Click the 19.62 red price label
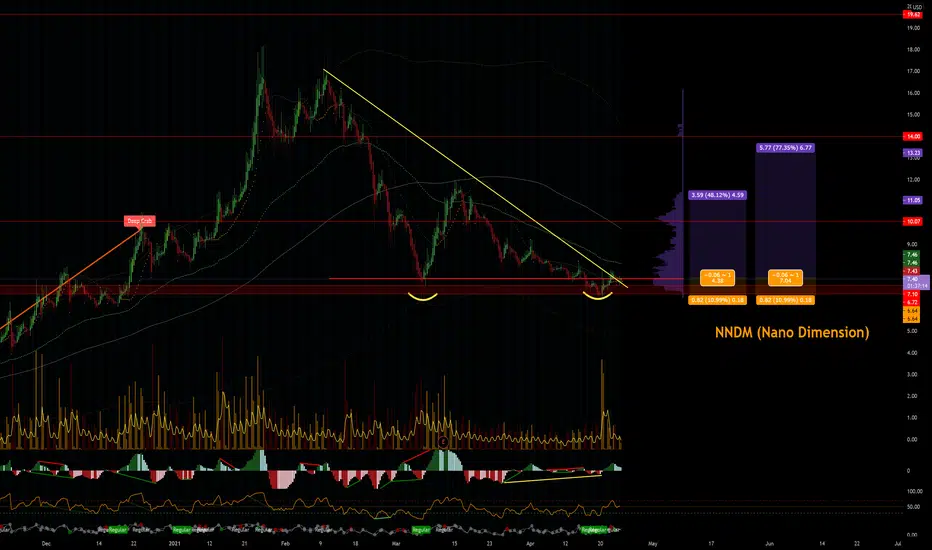932x550 pixels. [912, 14]
